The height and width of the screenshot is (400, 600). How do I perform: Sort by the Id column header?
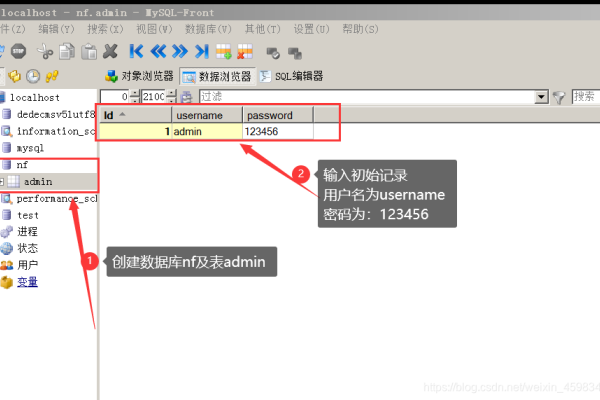[133, 115]
